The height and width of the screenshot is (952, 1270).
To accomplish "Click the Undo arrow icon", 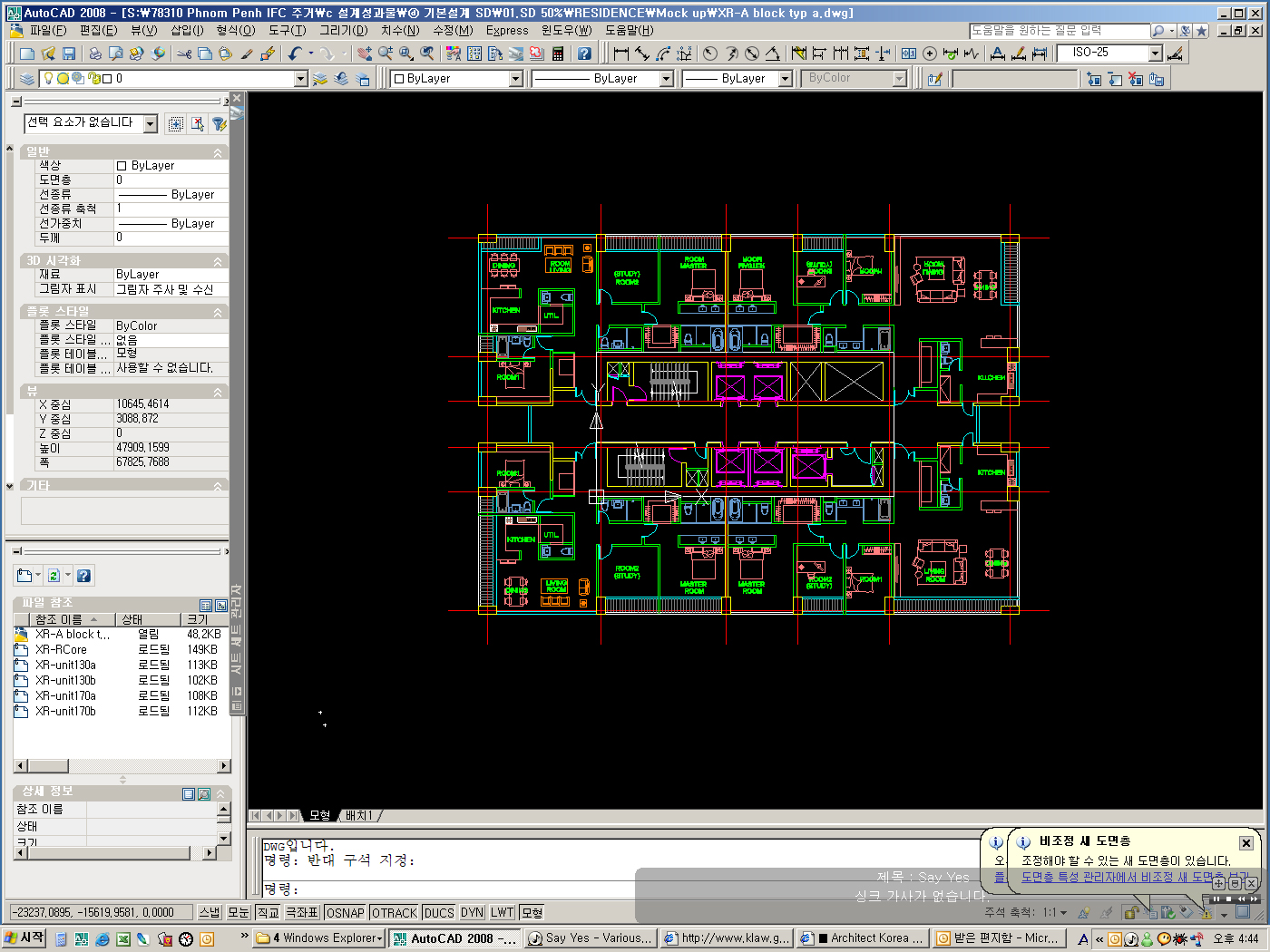I will [295, 54].
